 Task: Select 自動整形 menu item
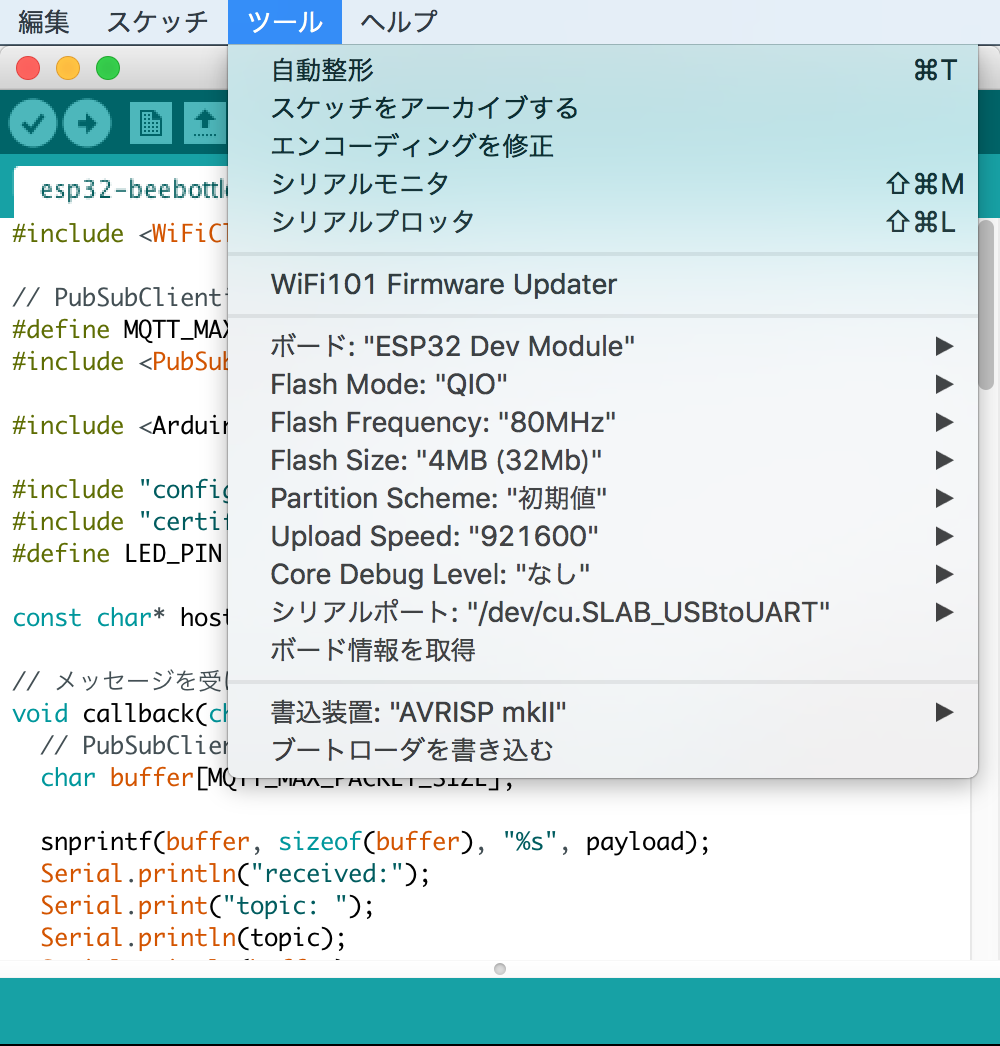coord(603,70)
